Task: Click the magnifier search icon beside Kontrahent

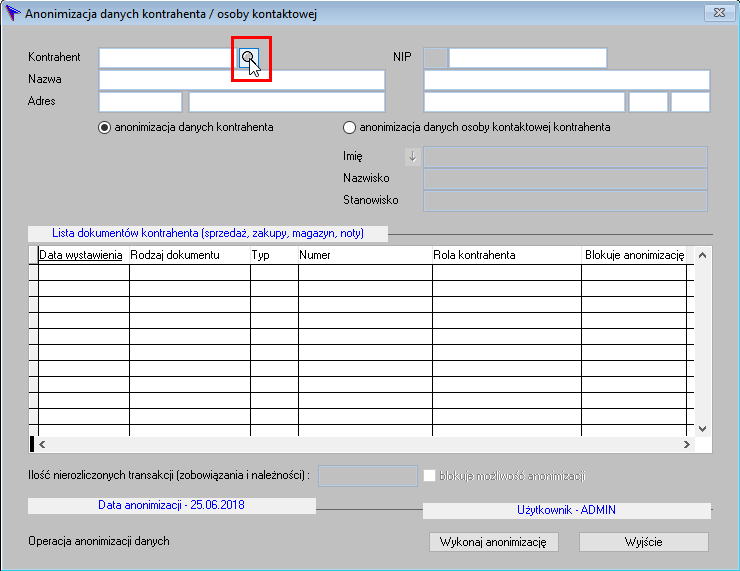Action: [248, 58]
